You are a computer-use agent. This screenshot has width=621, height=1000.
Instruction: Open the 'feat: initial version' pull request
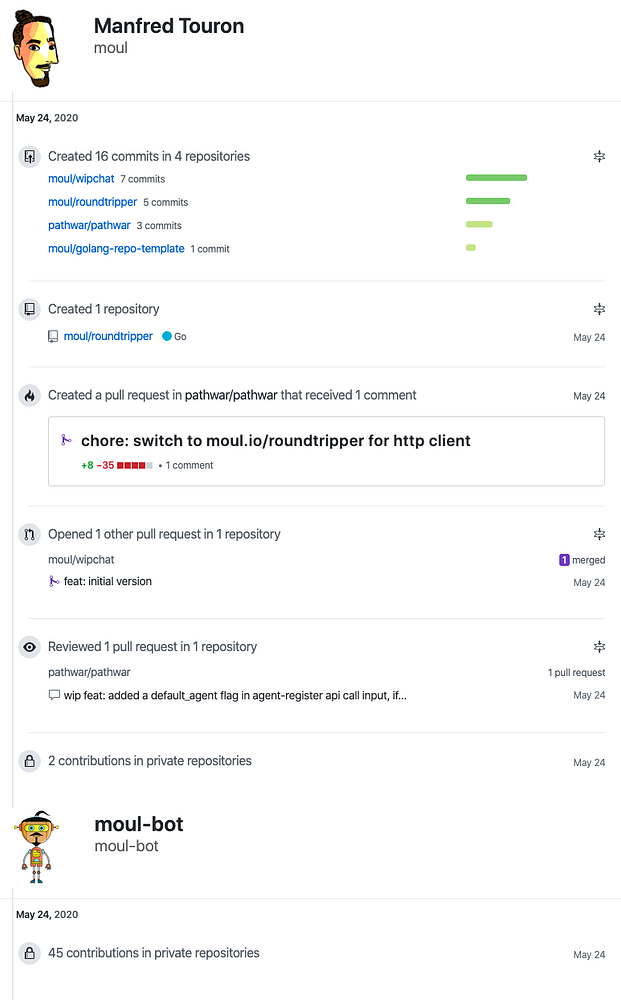(108, 581)
